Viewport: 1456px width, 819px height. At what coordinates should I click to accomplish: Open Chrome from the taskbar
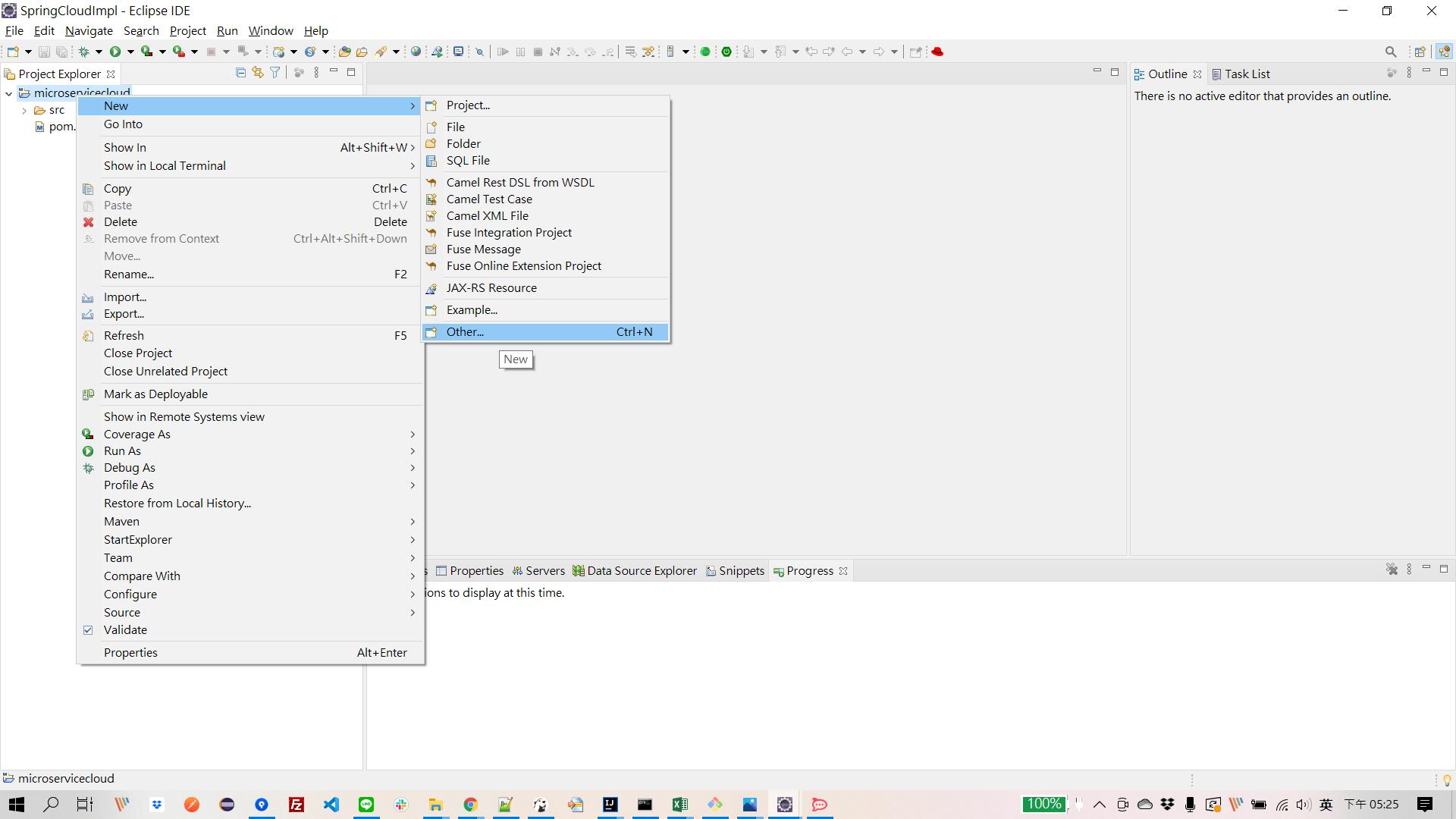click(471, 805)
